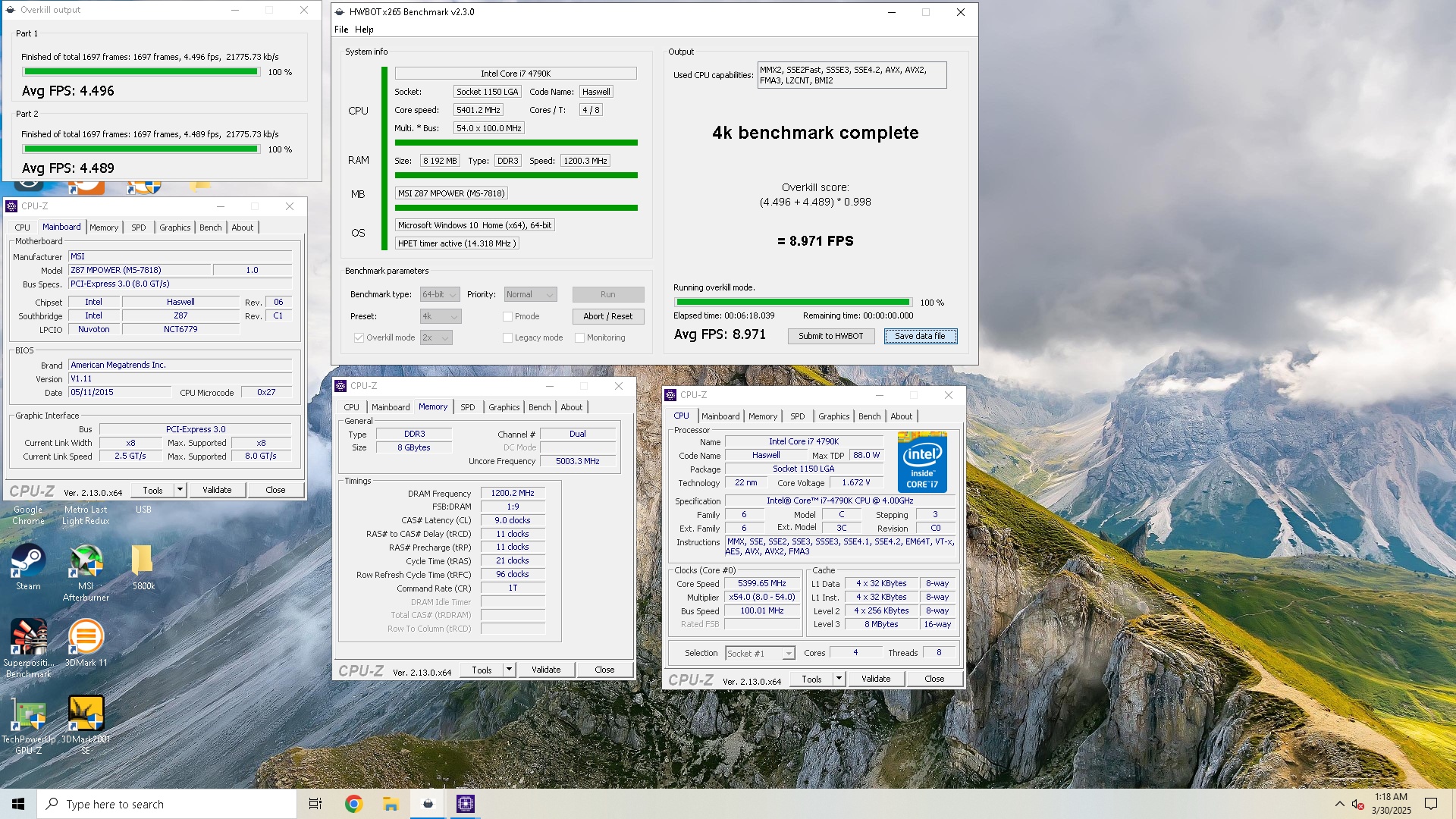1456x819 pixels.
Task: Switch to Bench tab in processor CPU-Z window
Action: 870,416
